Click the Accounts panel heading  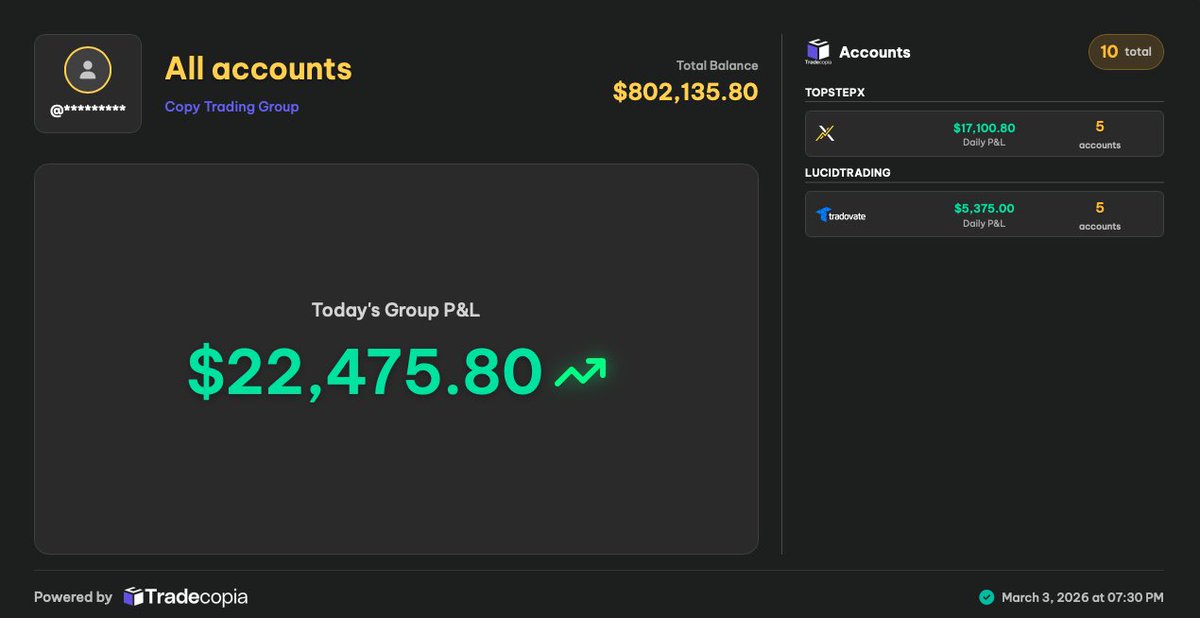tap(875, 52)
